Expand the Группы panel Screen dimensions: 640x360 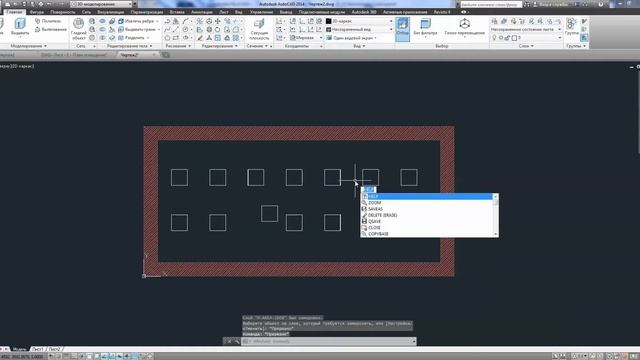coord(576,46)
